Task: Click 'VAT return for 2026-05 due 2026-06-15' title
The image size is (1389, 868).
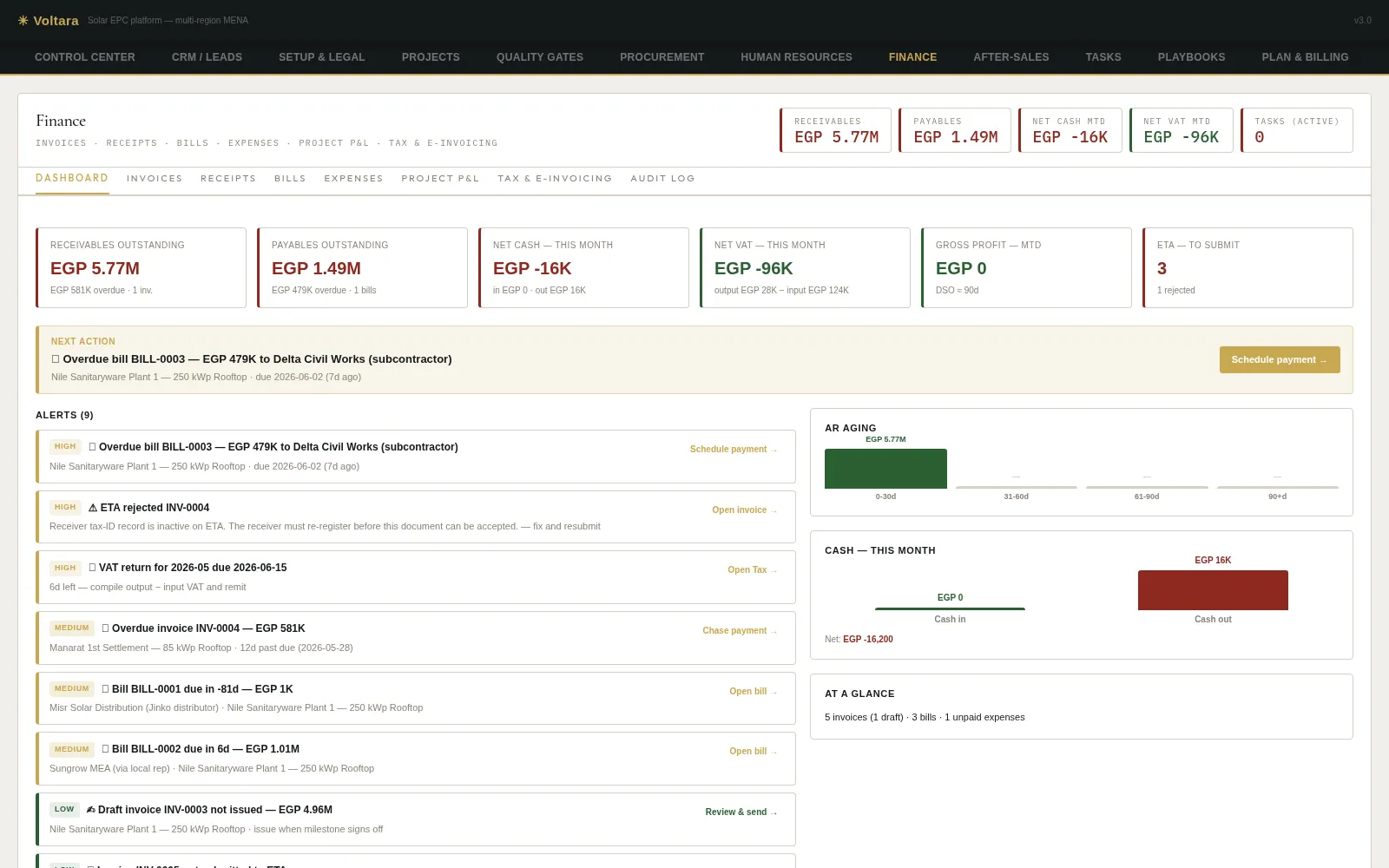Action: click(193, 568)
